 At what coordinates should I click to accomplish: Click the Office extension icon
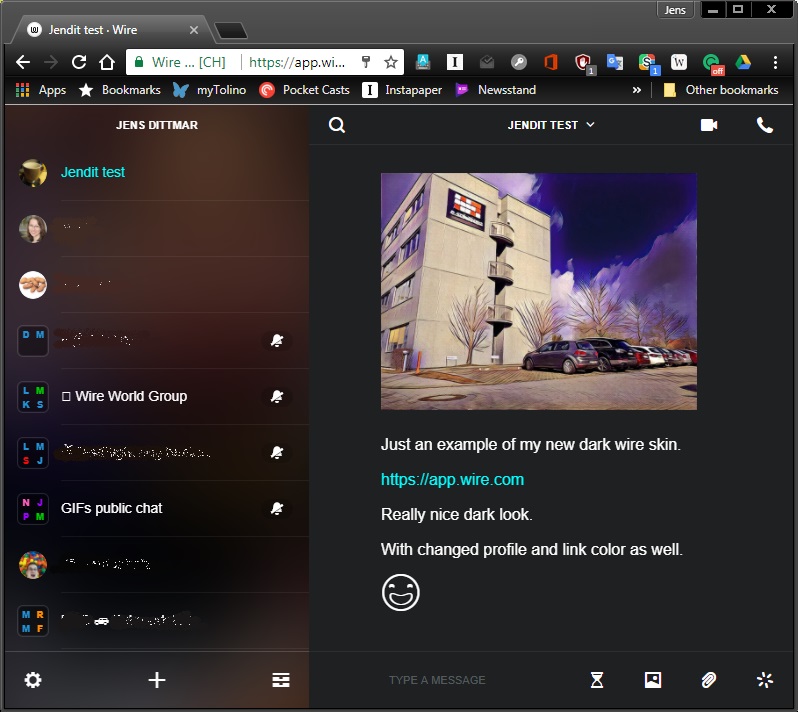pyautogui.click(x=551, y=63)
